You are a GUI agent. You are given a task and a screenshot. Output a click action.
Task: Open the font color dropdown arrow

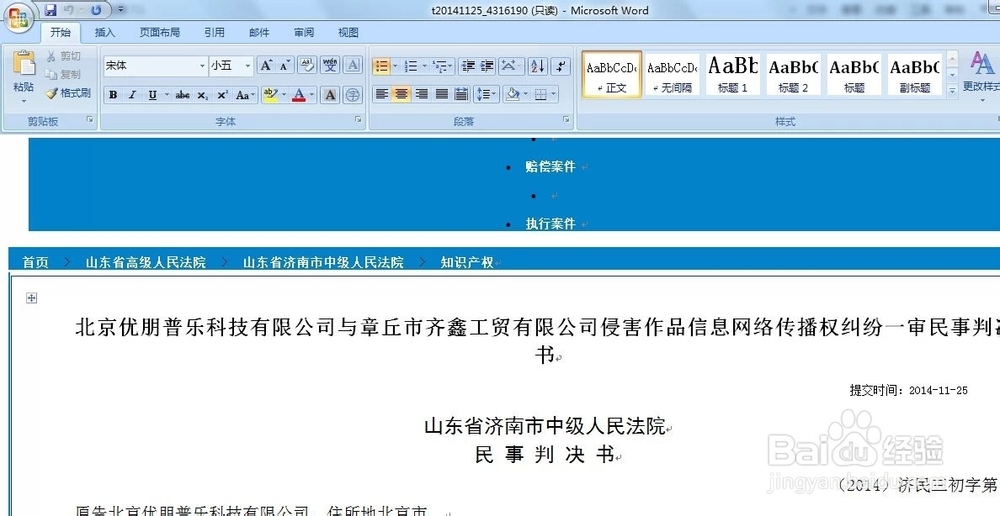(x=312, y=95)
